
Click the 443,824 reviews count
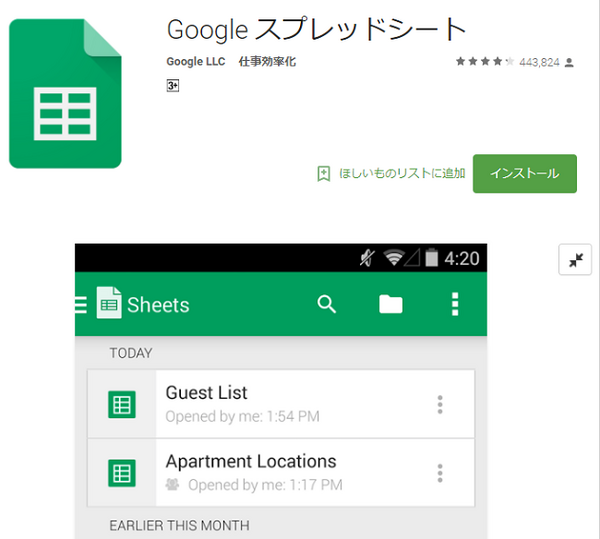pyautogui.click(x=539, y=62)
